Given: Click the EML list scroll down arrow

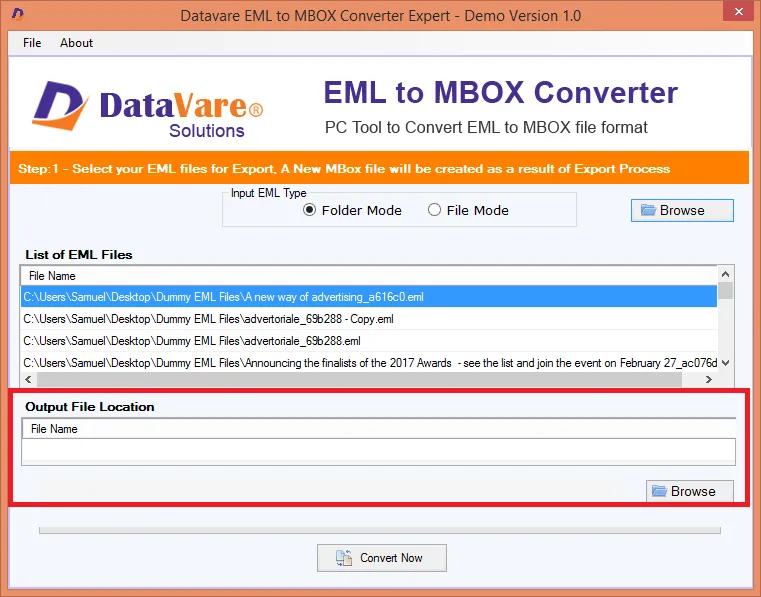Looking at the screenshot, I should pos(726,363).
